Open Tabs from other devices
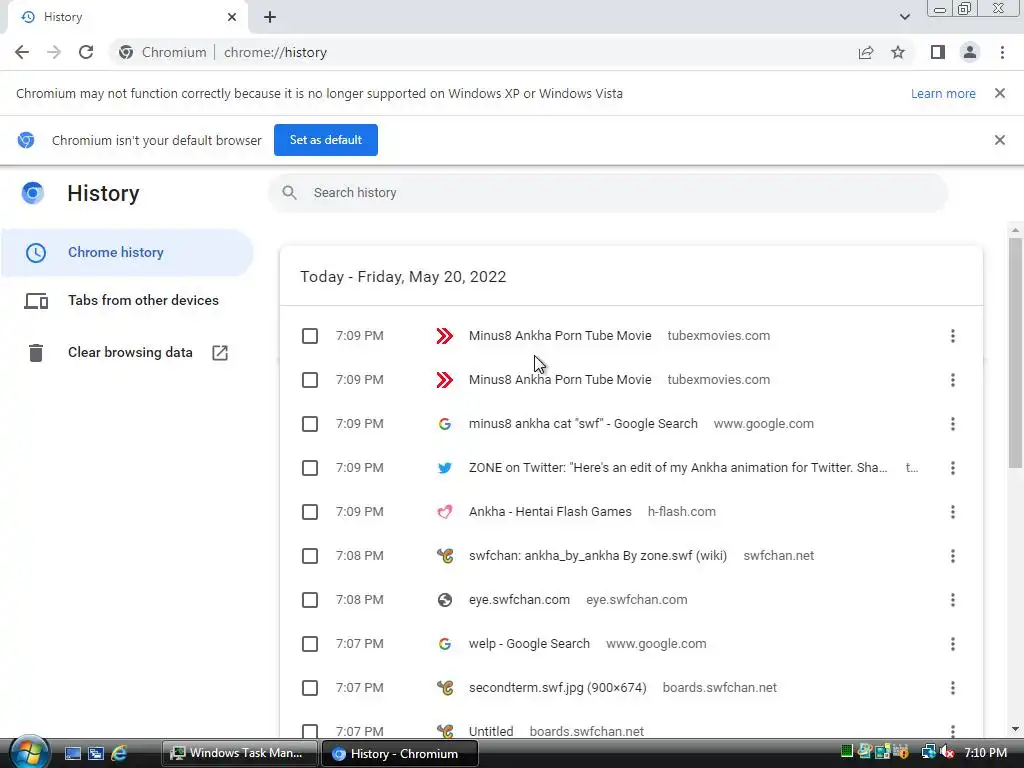Image resolution: width=1024 pixels, height=768 pixels. tap(127, 300)
